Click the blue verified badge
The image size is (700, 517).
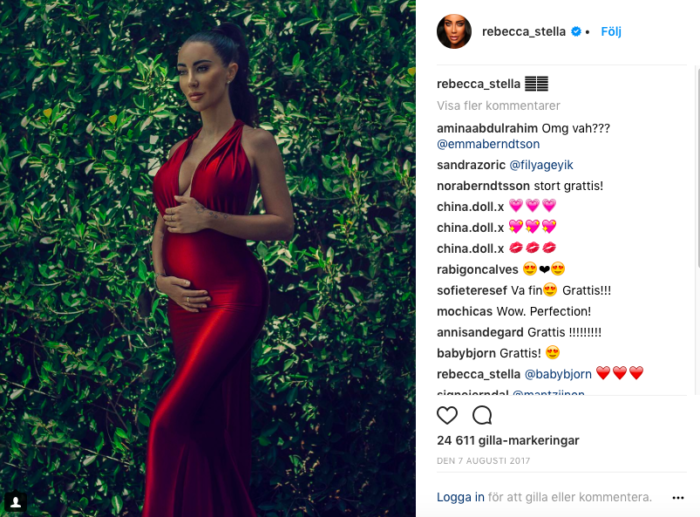click(x=576, y=31)
